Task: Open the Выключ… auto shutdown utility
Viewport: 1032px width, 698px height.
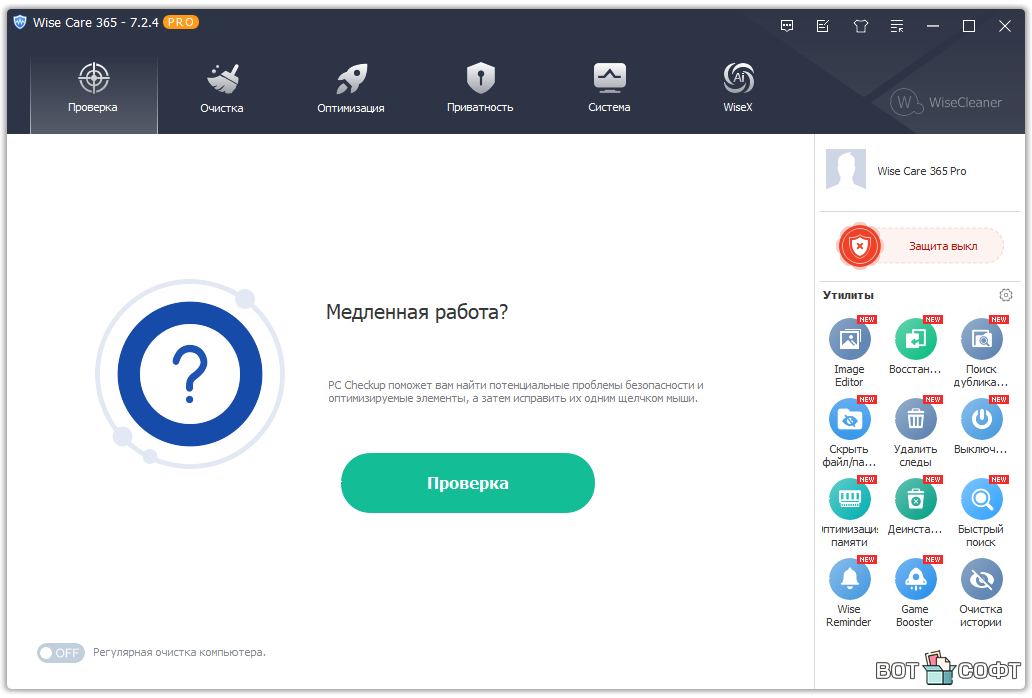Action: 981,419
